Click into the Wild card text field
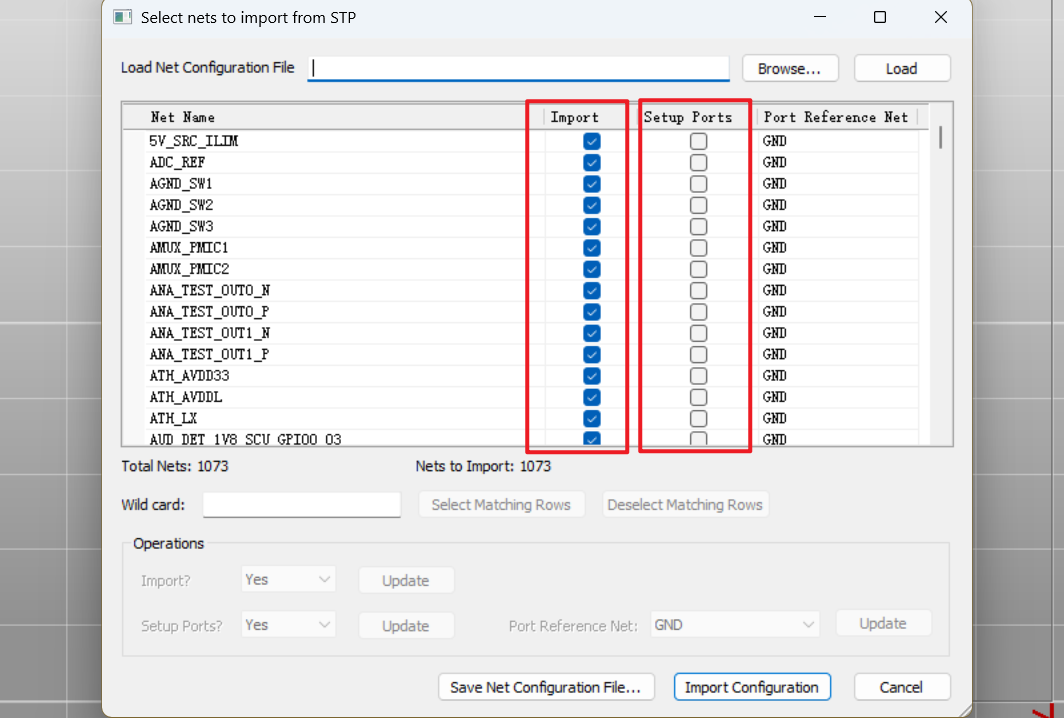 coord(302,504)
